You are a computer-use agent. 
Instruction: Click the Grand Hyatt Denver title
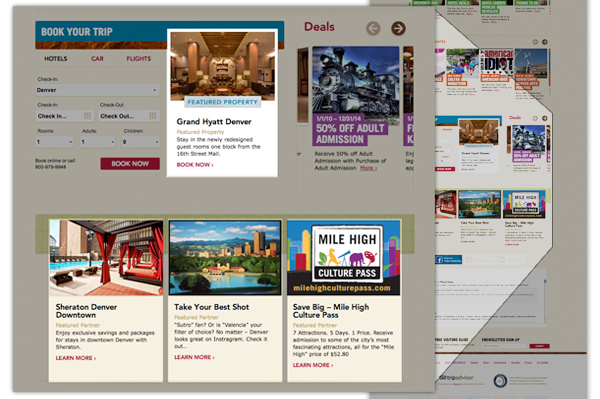coord(214,122)
